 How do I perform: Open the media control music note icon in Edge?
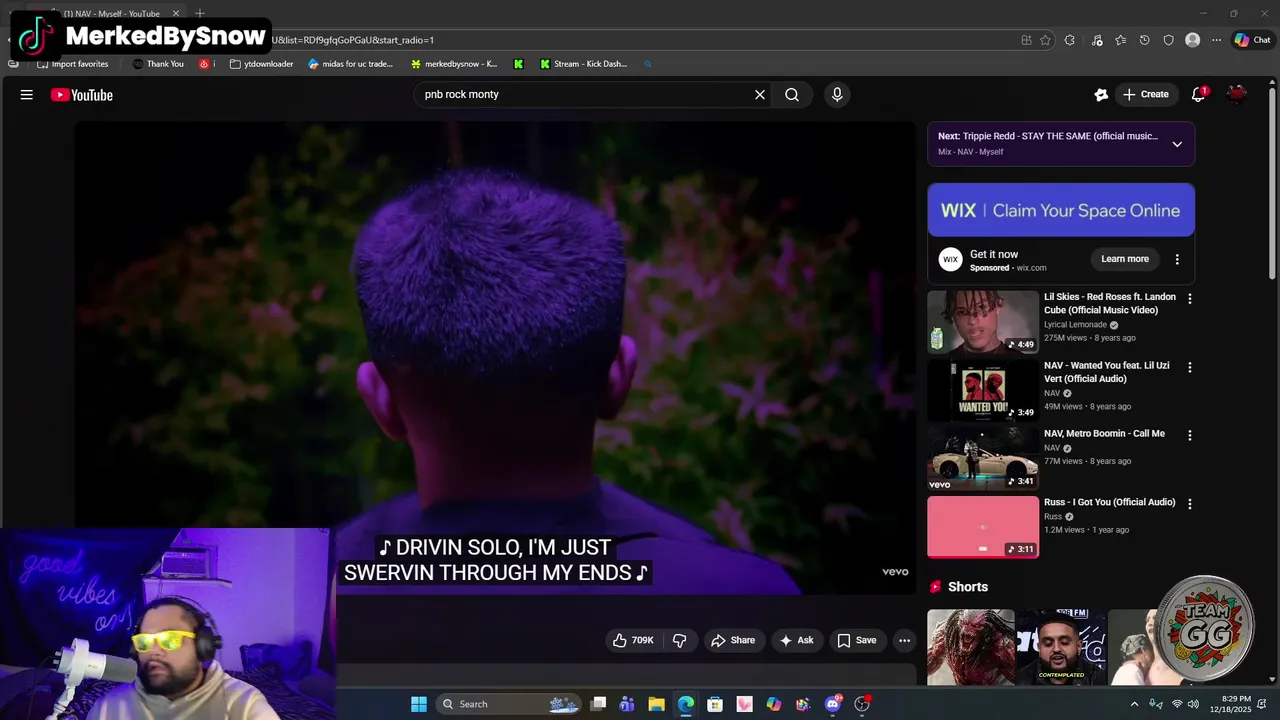[1097, 40]
